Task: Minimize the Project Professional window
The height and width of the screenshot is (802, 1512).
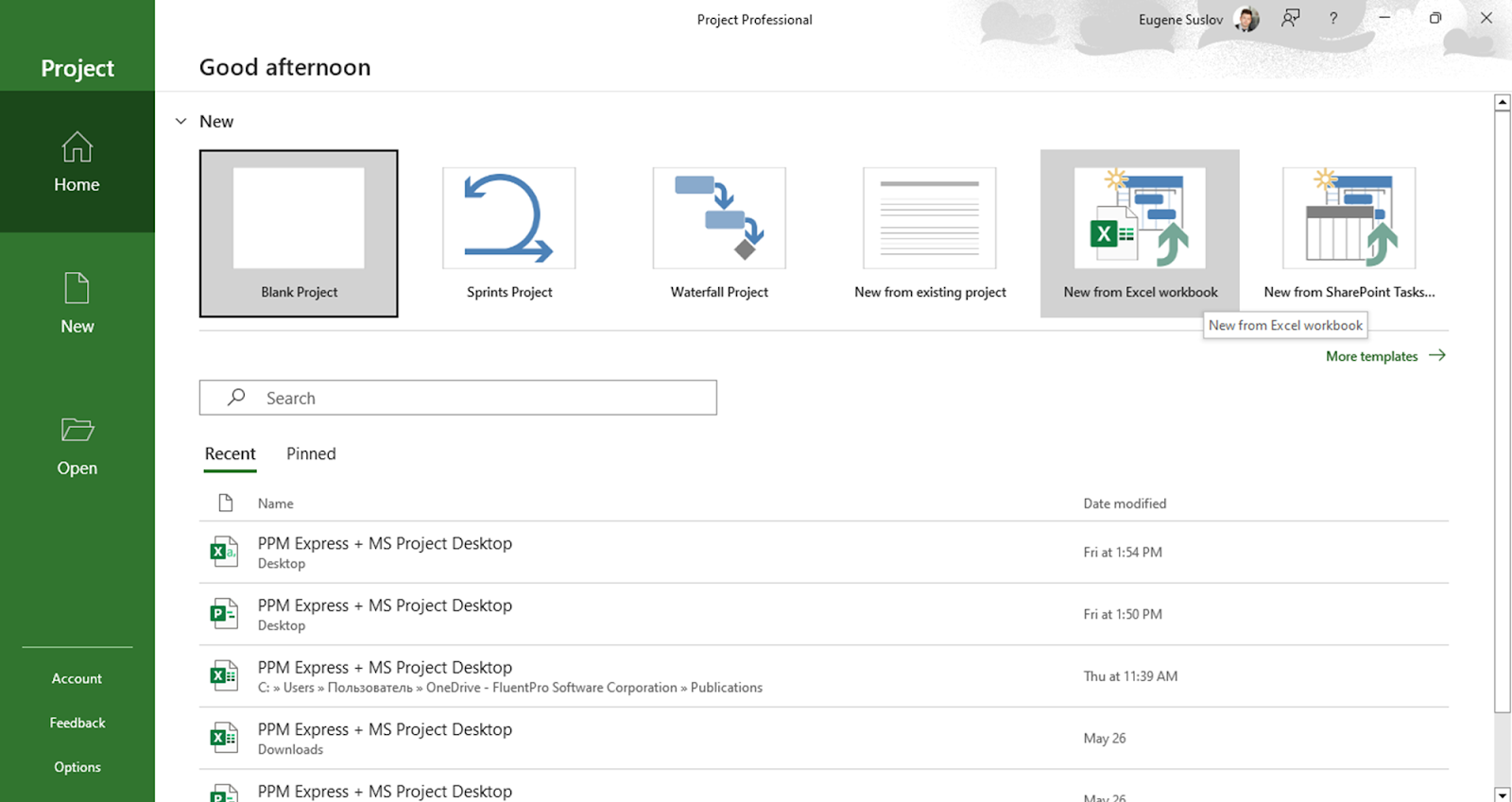Action: (x=1384, y=18)
